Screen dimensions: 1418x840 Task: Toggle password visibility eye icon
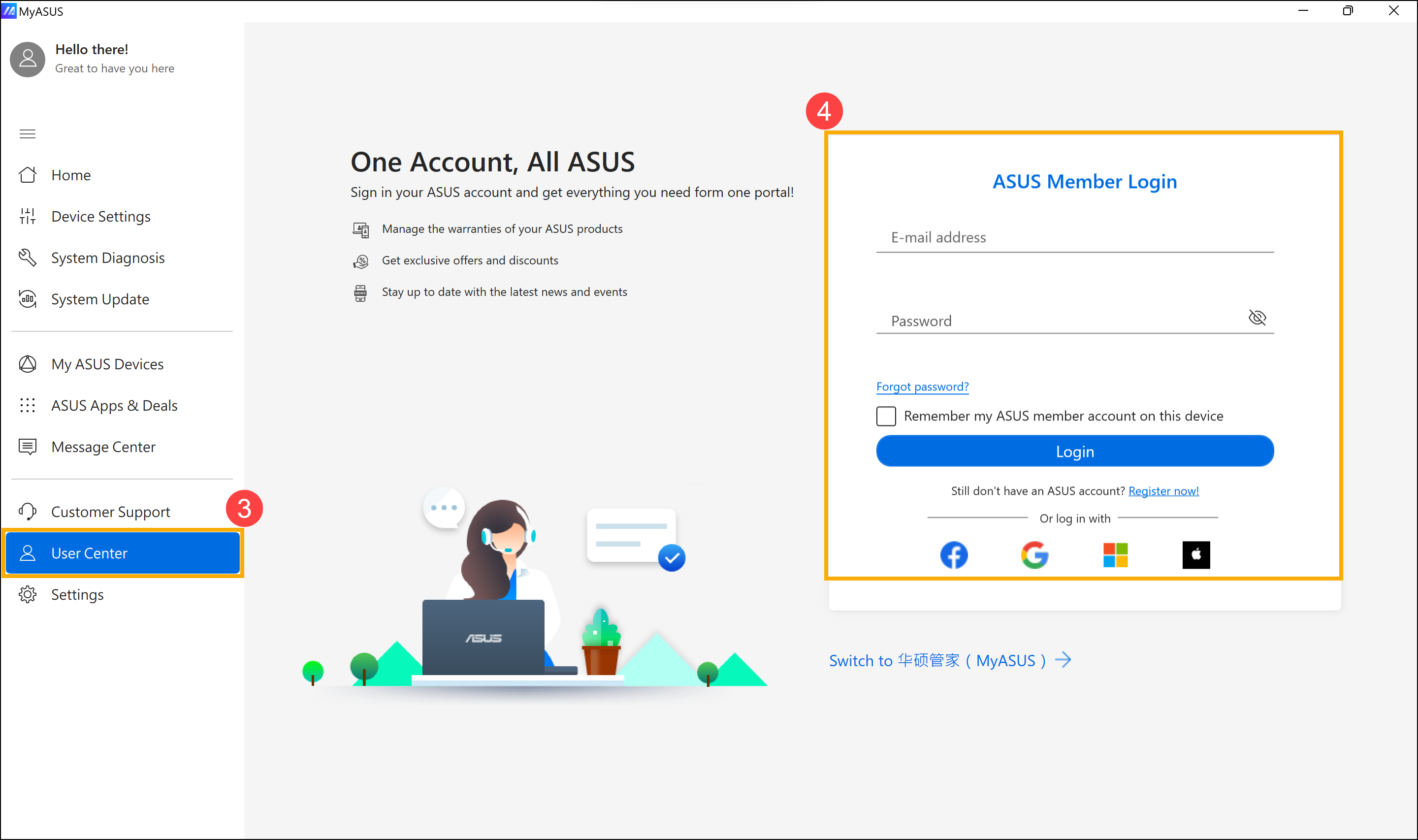pyautogui.click(x=1257, y=318)
